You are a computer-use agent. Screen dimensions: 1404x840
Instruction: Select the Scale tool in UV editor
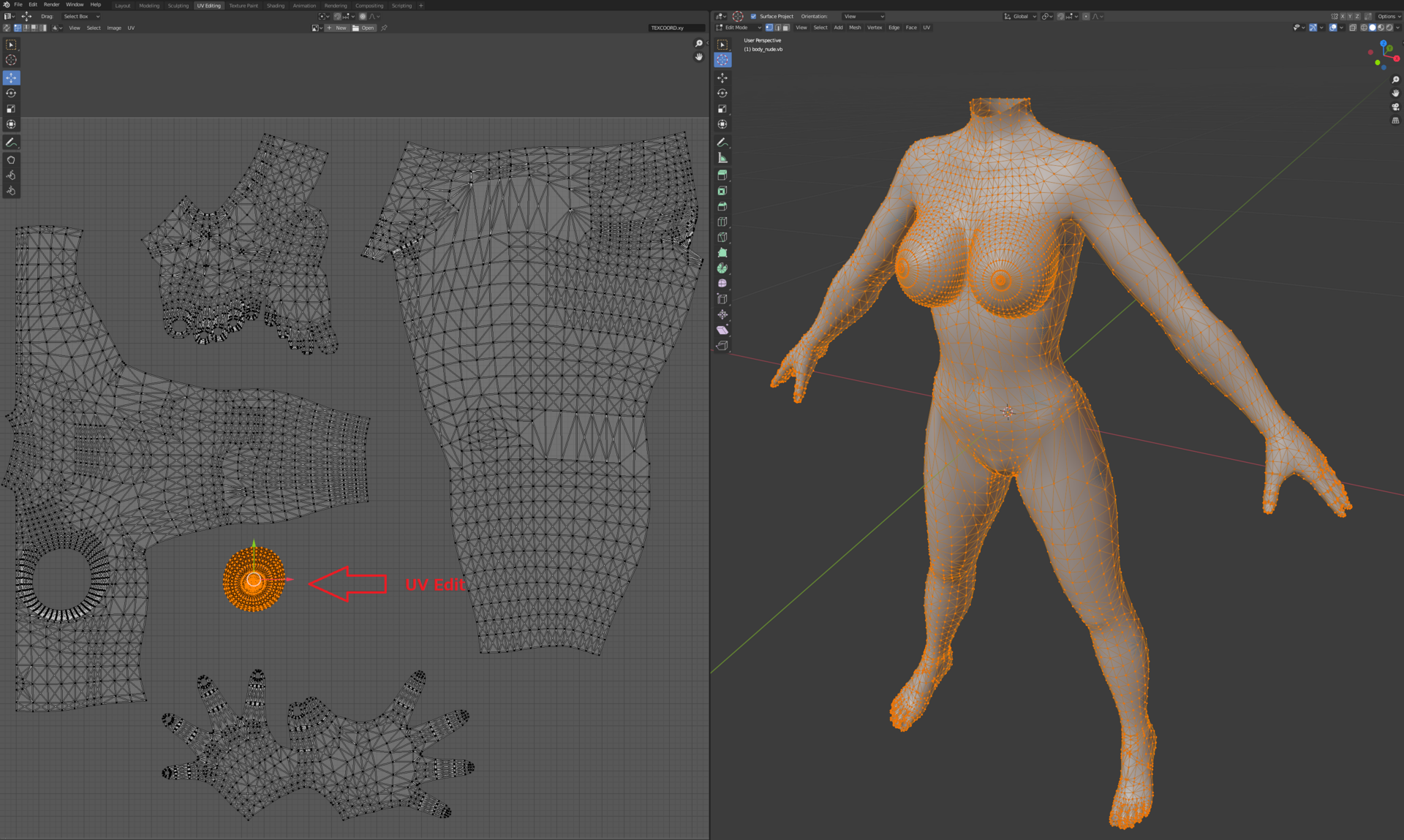11,108
